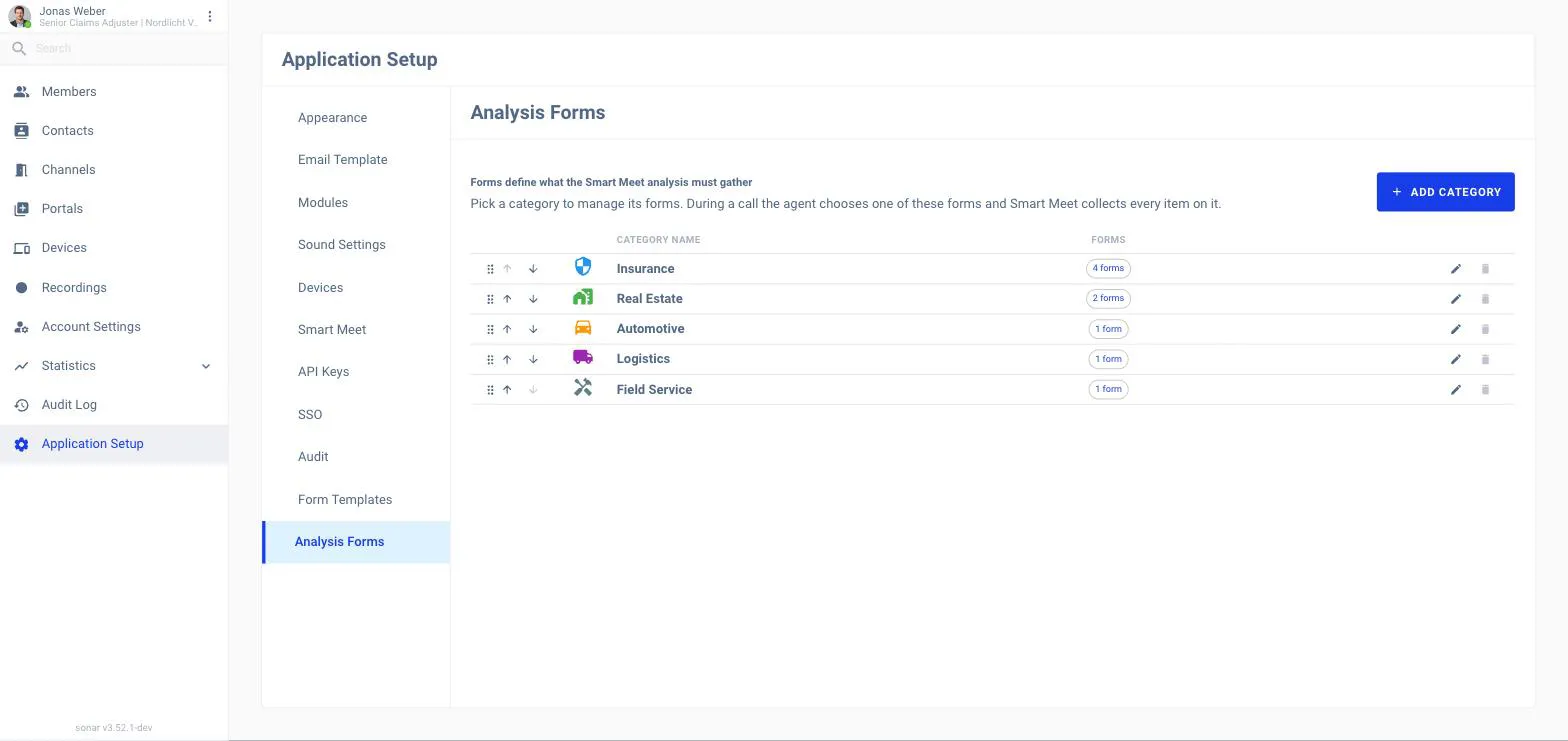The image size is (1568, 741).
Task: Move Insurance category down
Action: [533, 269]
